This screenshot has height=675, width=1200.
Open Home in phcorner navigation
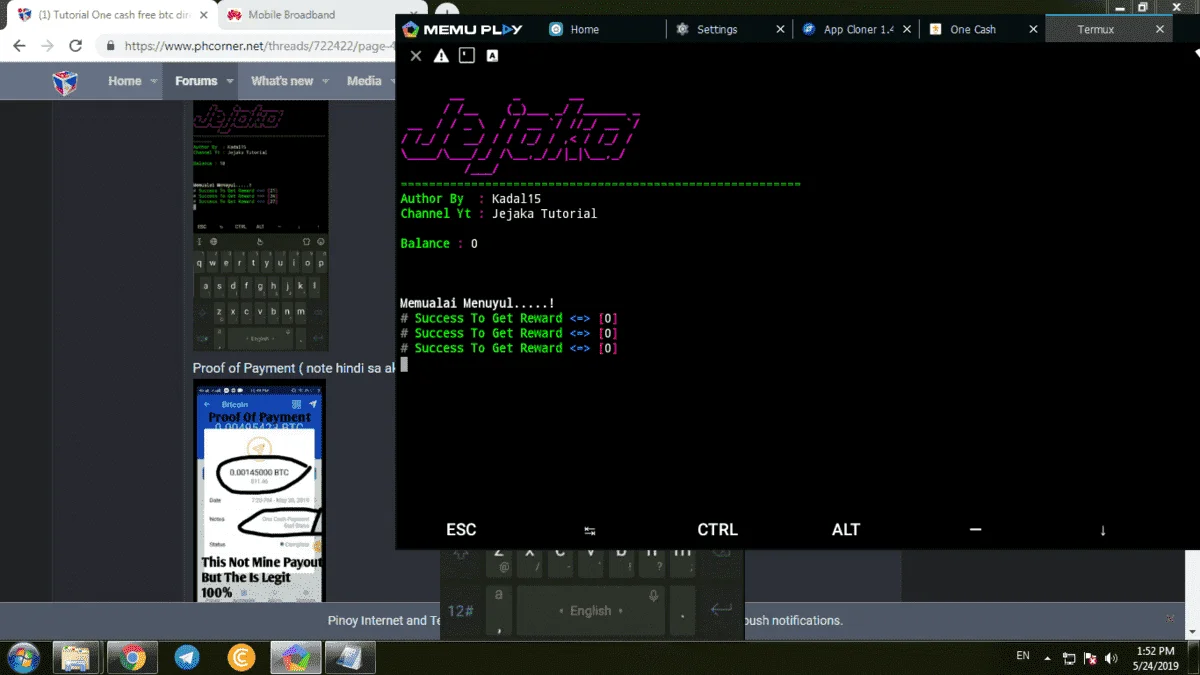tap(125, 81)
